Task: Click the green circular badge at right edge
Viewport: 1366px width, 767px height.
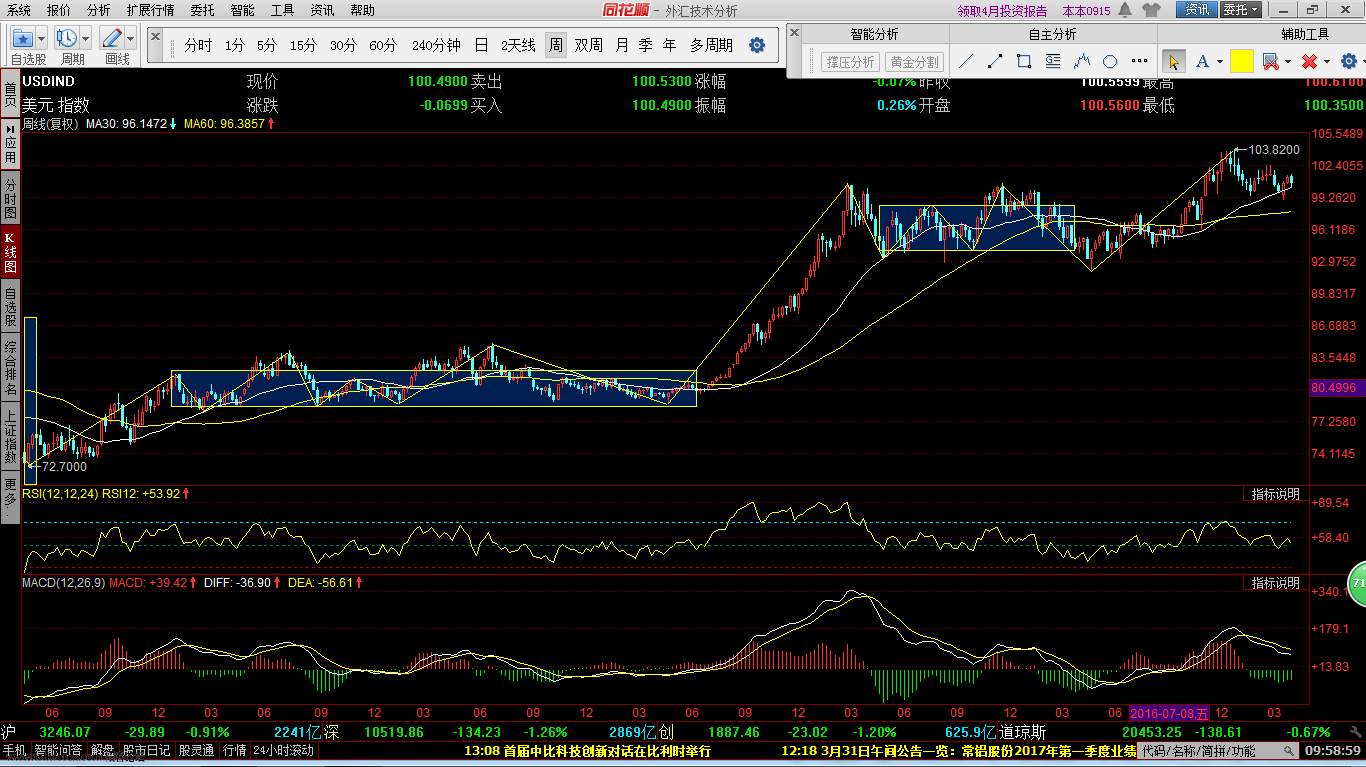Action: coord(1358,583)
